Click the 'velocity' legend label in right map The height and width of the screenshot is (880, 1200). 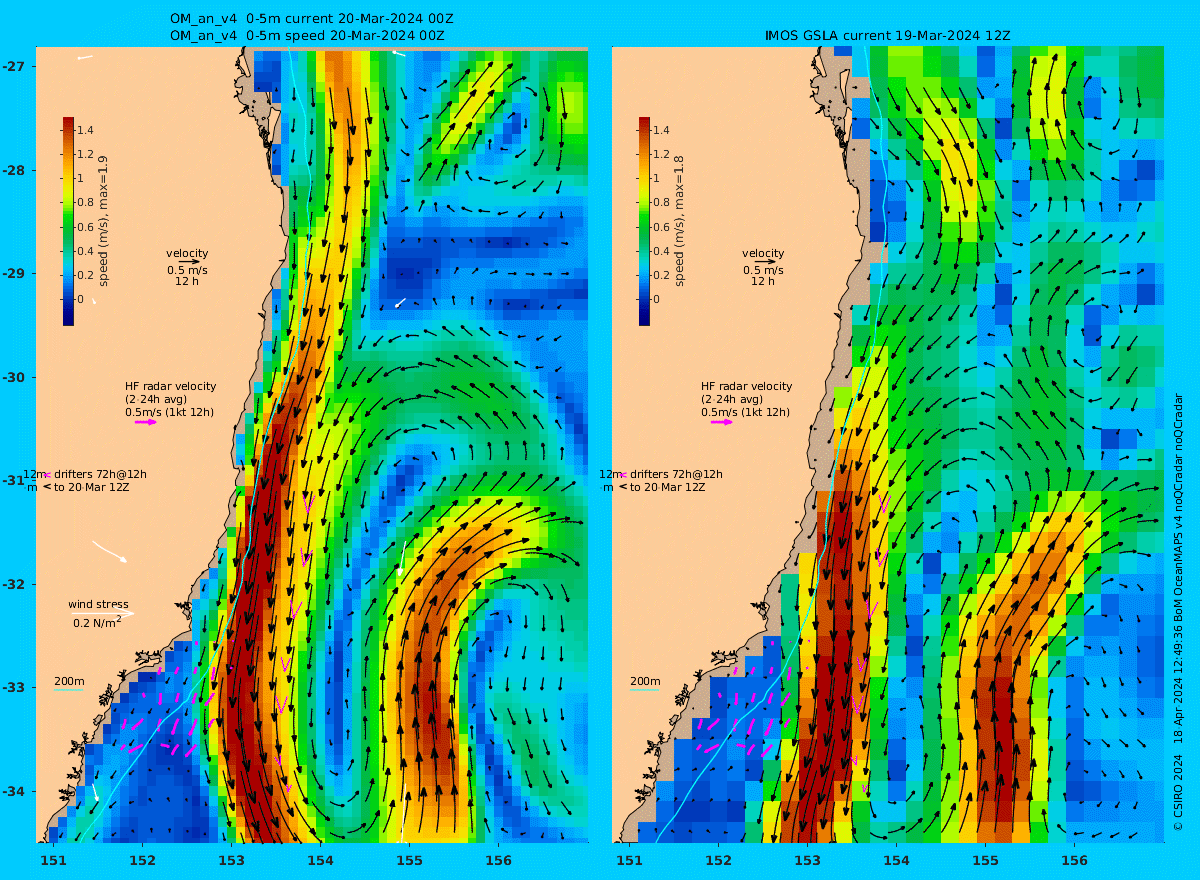[763, 253]
